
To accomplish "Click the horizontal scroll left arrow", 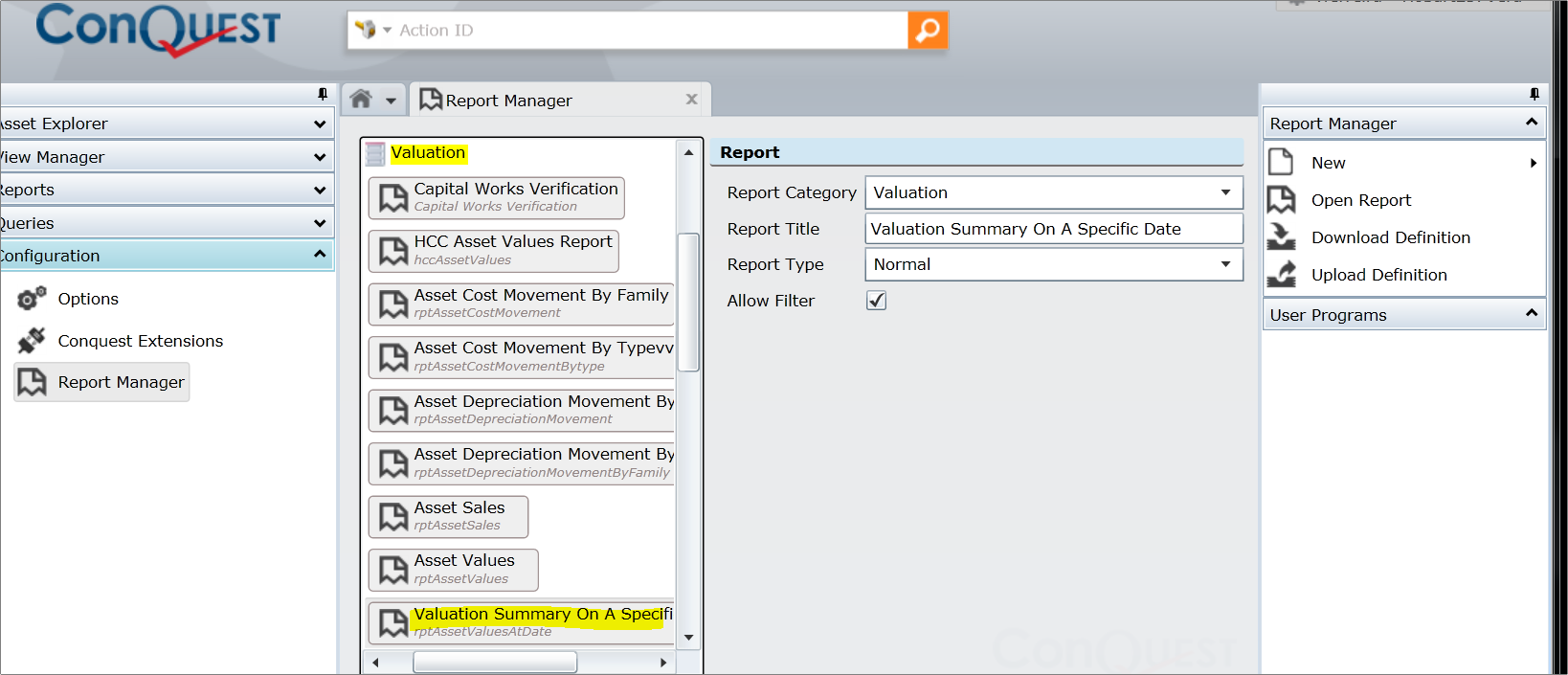I will pyautogui.click(x=375, y=663).
